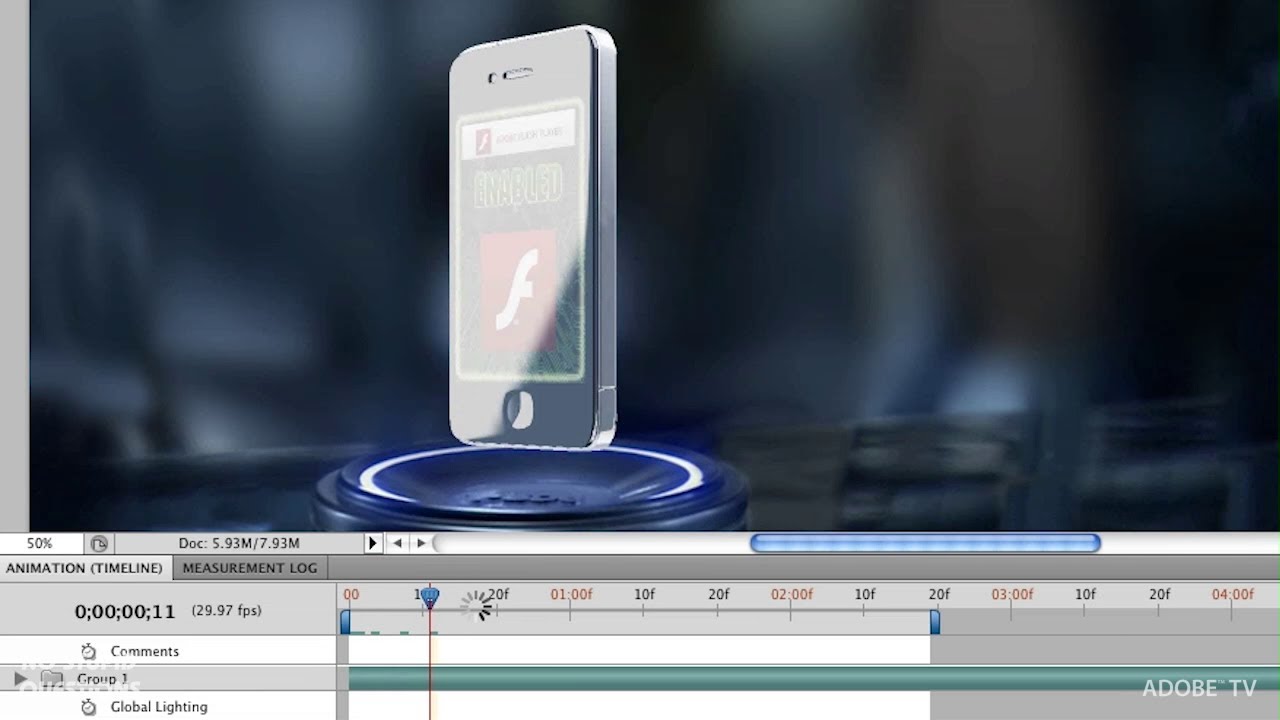The width and height of the screenshot is (1280, 720).
Task: Jump to 04:00f on time ruler
Action: [x=1232, y=594]
